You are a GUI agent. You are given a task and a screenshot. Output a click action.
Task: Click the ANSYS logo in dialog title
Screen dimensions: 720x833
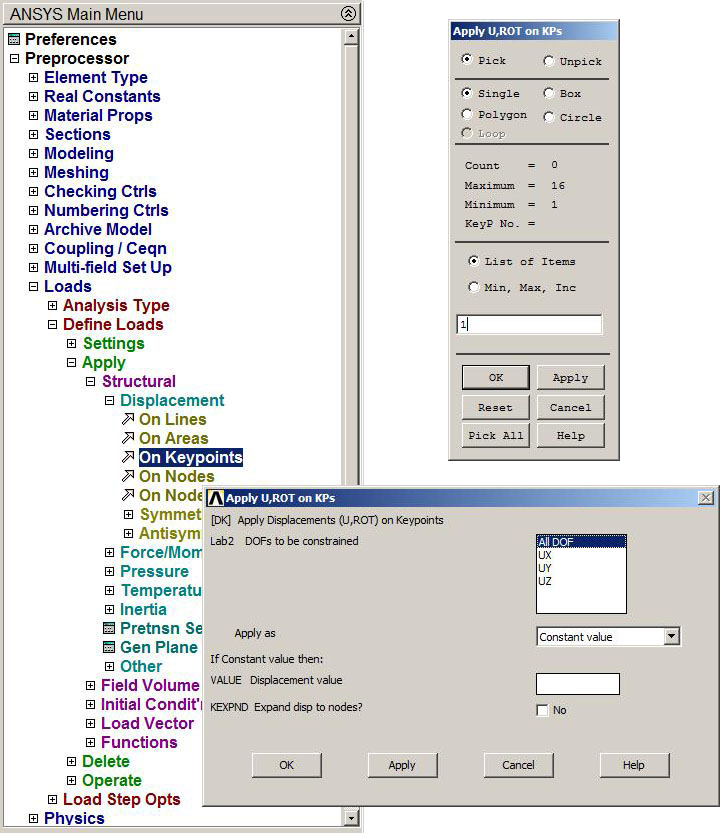point(215,498)
